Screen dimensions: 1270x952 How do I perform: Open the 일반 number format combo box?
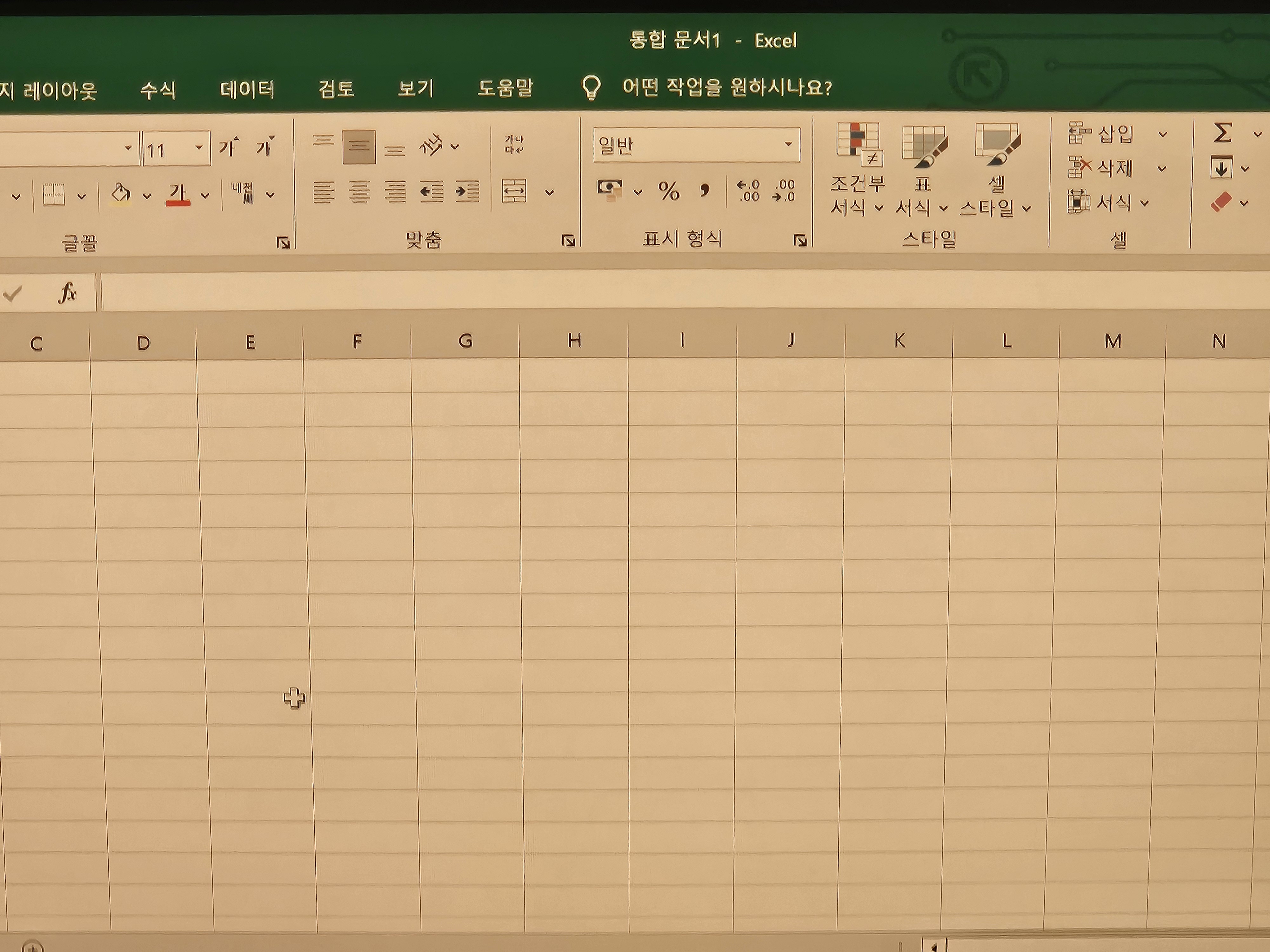click(696, 145)
